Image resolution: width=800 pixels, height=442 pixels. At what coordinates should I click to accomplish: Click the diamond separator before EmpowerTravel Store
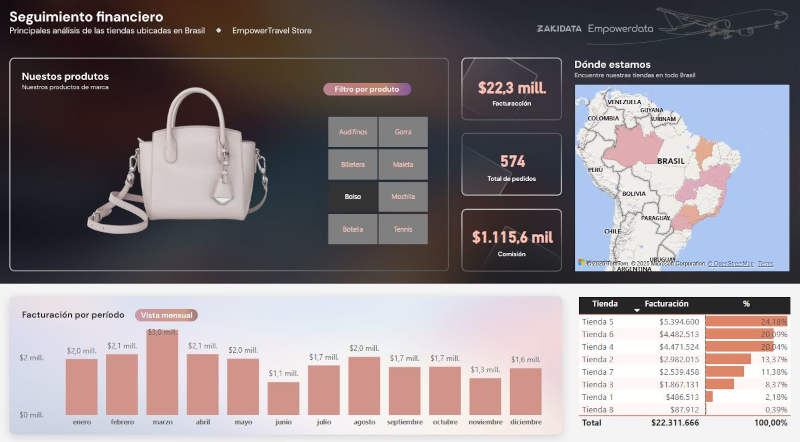tap(218, 30)
